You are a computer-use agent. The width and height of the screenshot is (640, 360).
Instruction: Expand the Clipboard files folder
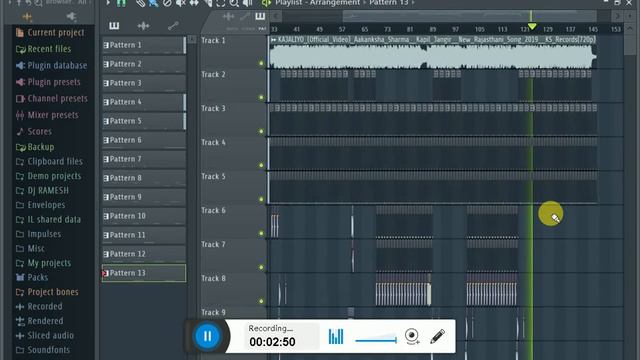coord(49,162)
